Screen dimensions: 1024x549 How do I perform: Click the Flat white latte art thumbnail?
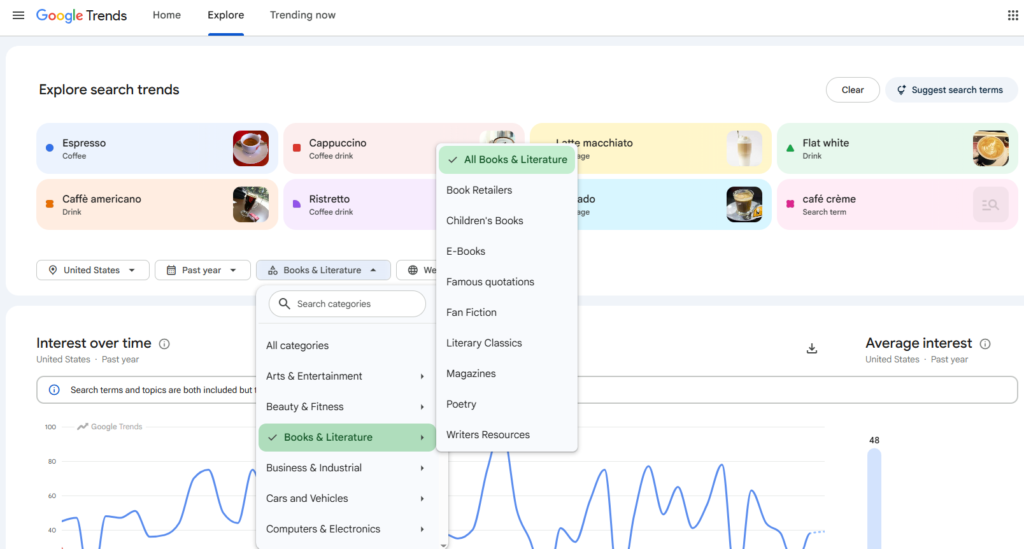[x=991, y=148]
